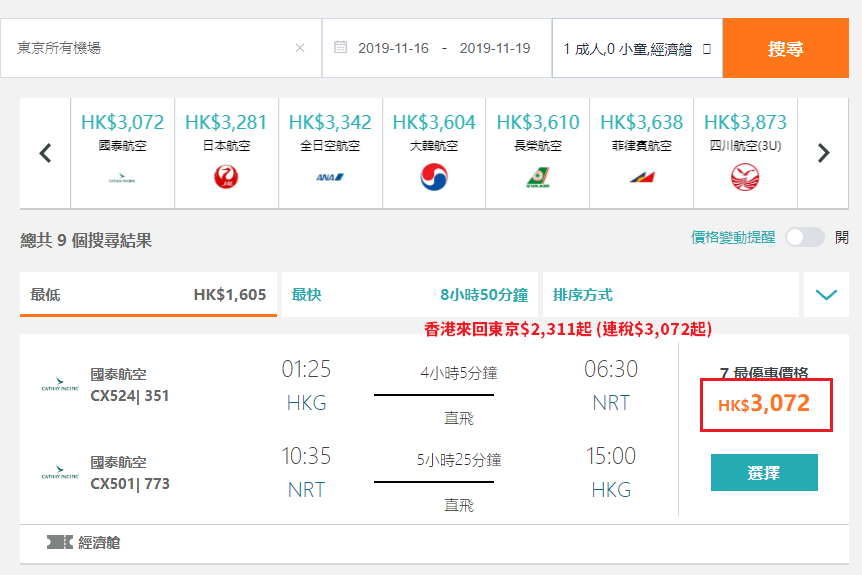The image size is (862, 575).
Task: Click the ticket icon beside 經濟艙
Action: pyautogui.click(x=59, y=543)
